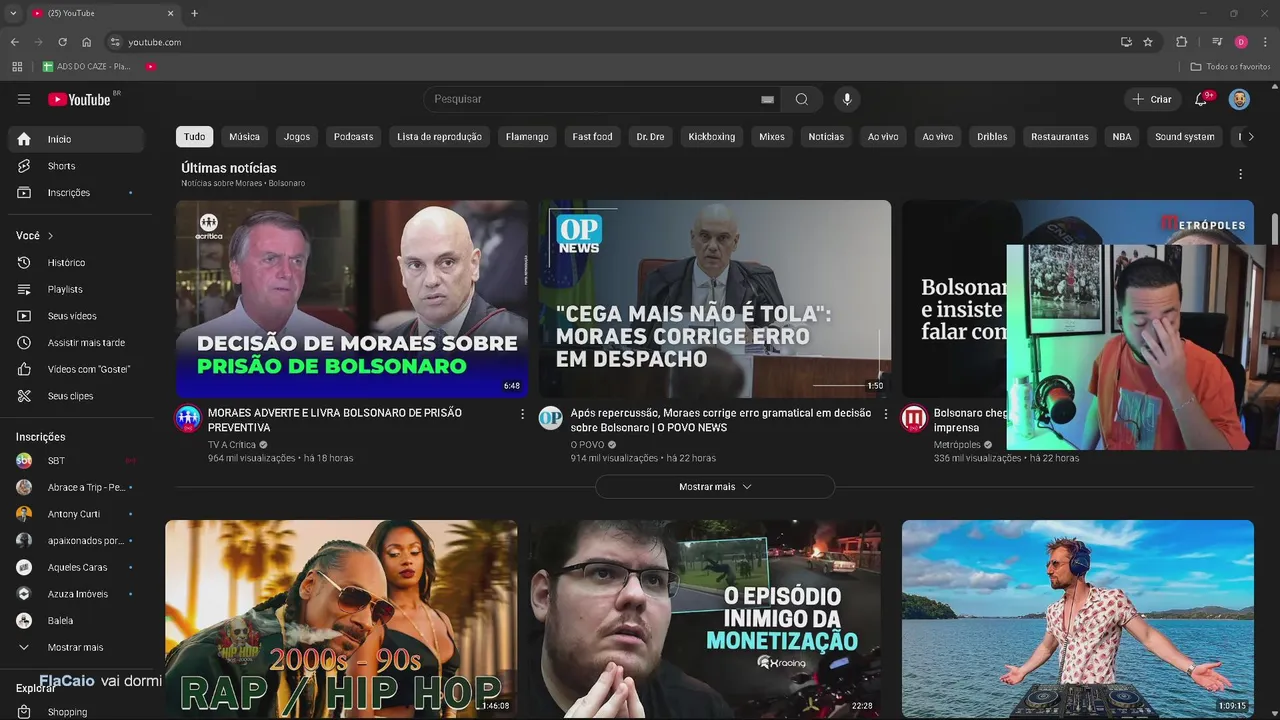
Task: Open Baleia channel subscription
Action: click(x=75, y=621)
